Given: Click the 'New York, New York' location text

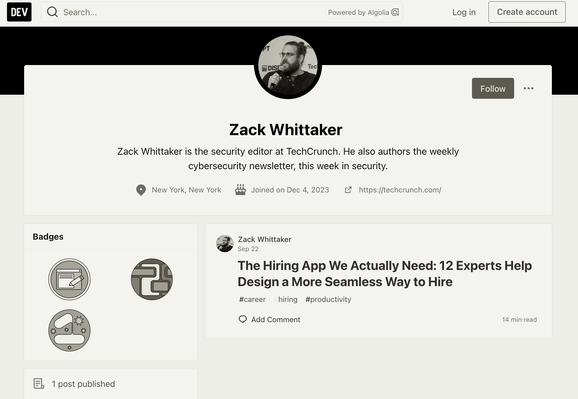Looking at the screenshot, I should (186, 190).
